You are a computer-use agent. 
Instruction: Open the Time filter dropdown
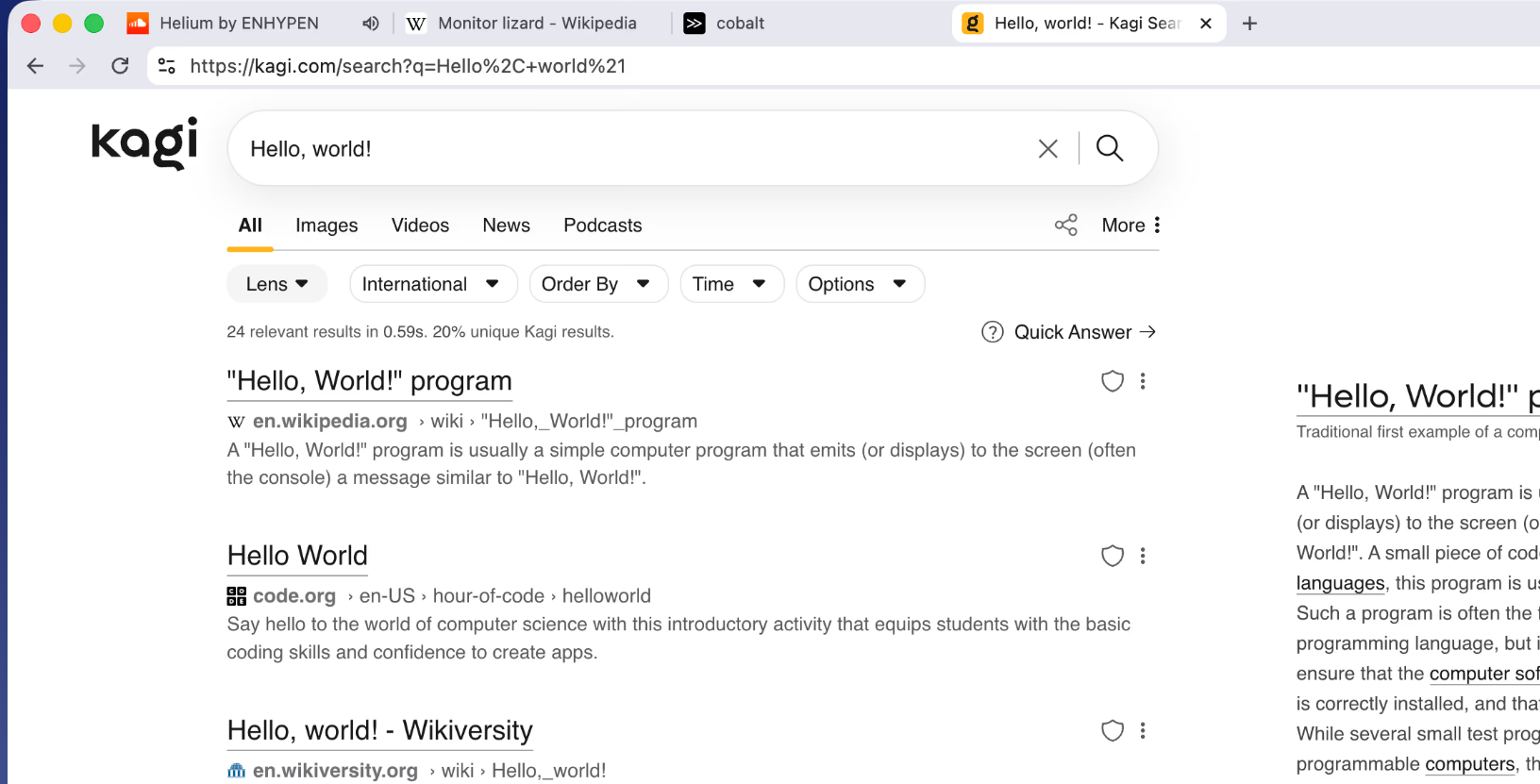731,284
